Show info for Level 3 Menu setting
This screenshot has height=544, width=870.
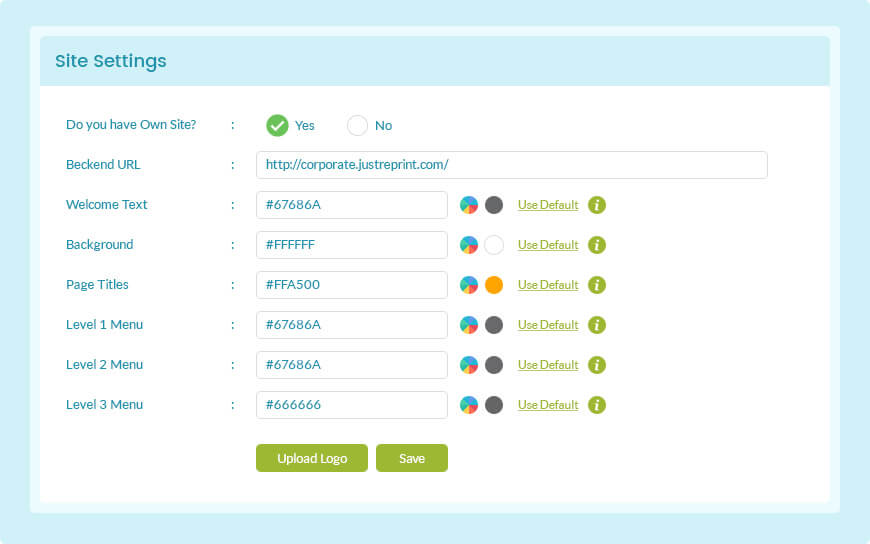(596, 405)
